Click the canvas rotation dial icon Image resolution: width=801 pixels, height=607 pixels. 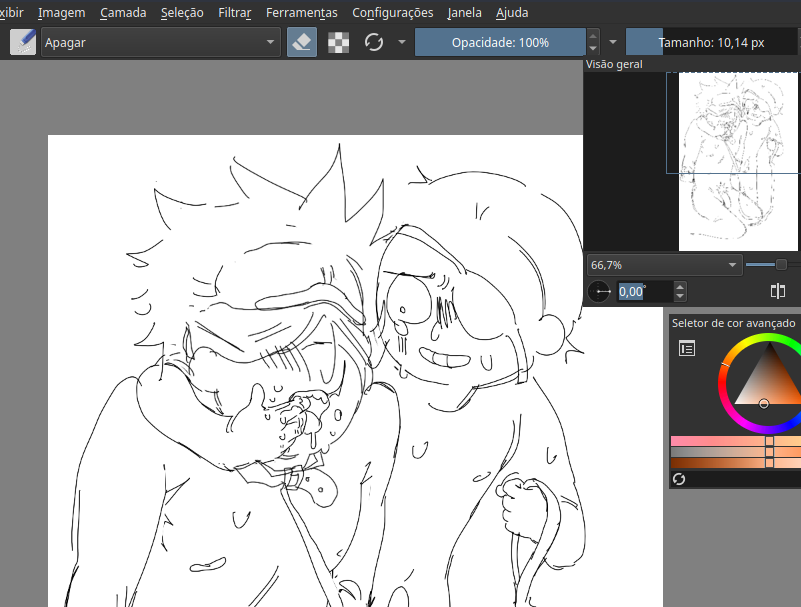pos(599,292)
